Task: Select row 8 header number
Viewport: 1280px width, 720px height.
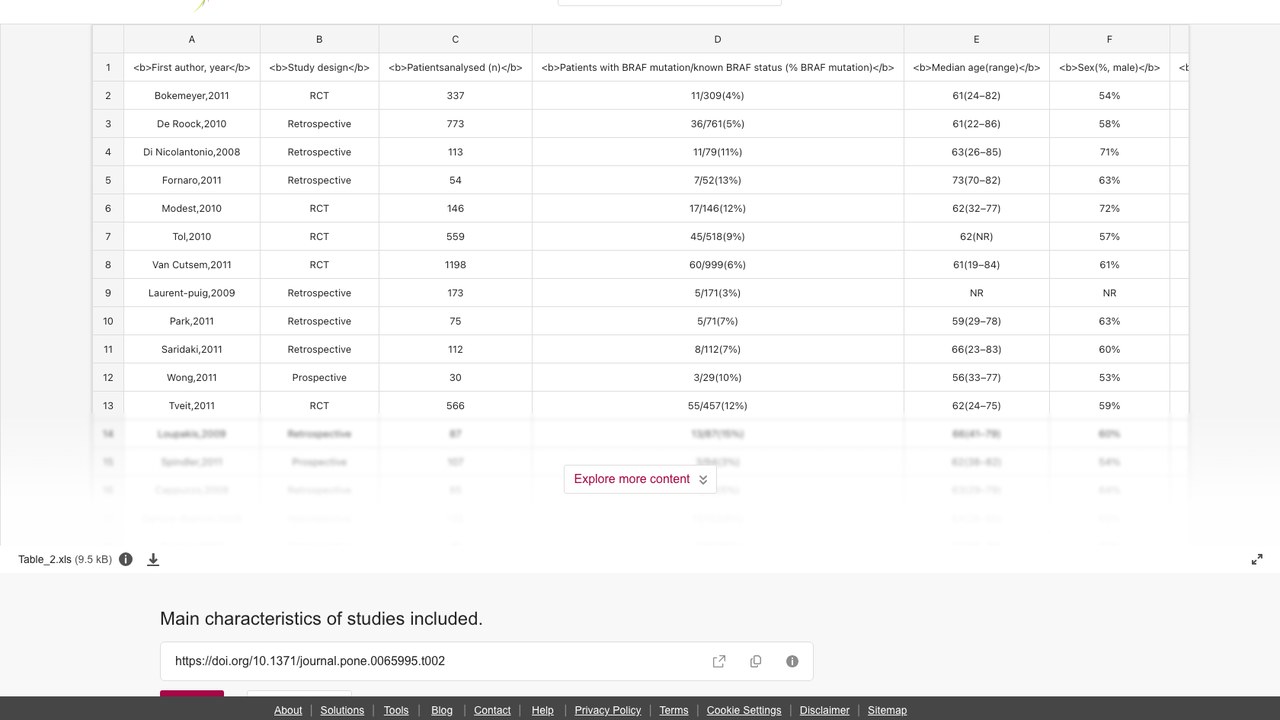Action: point(108,265)
